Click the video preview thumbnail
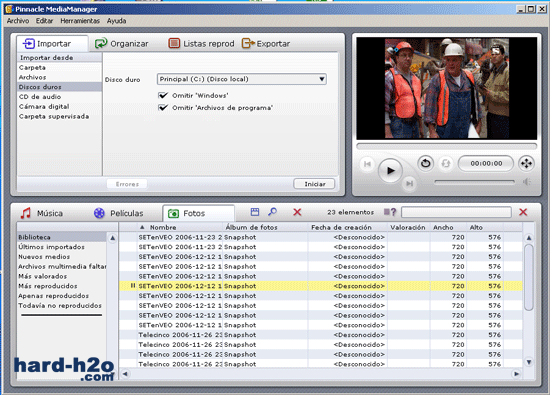 [447, 88]
